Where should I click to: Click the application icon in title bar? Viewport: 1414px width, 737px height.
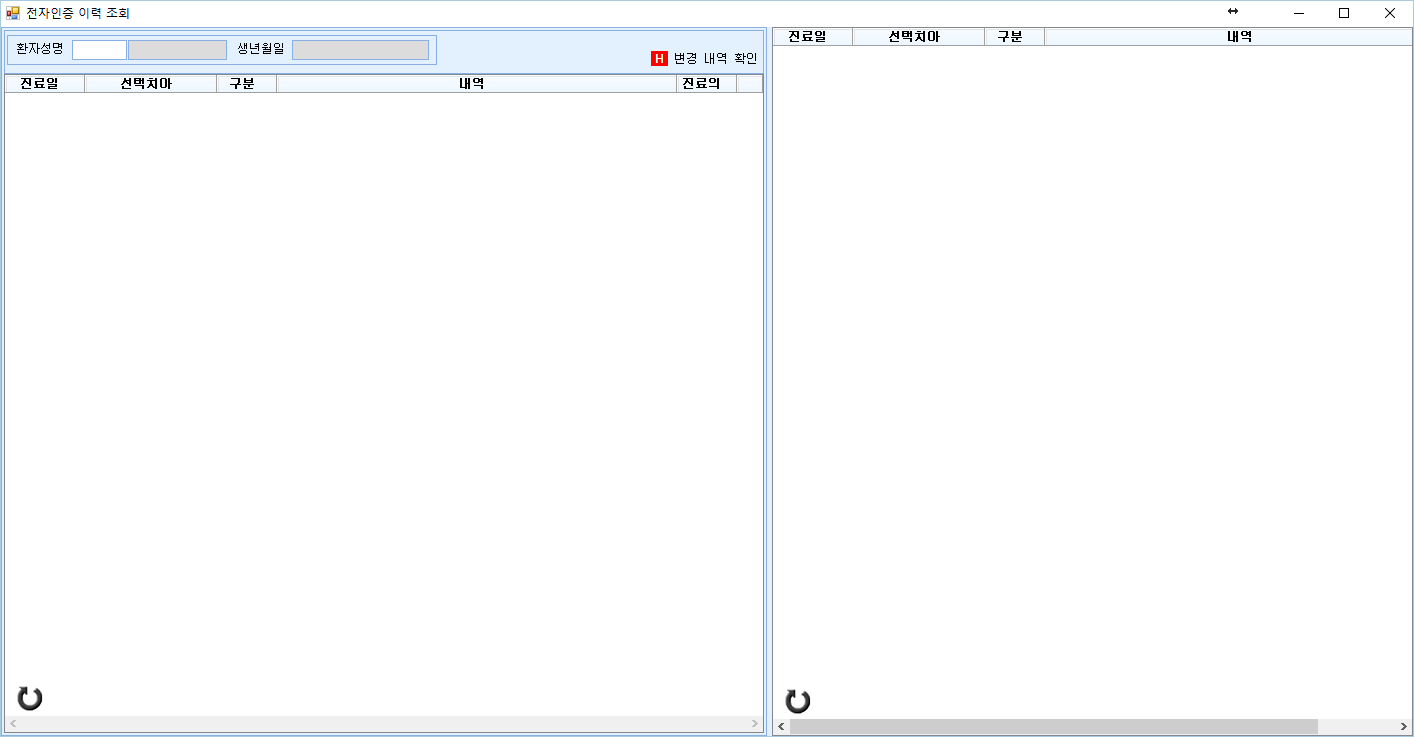pyautogui.click(x=13, y=13)
